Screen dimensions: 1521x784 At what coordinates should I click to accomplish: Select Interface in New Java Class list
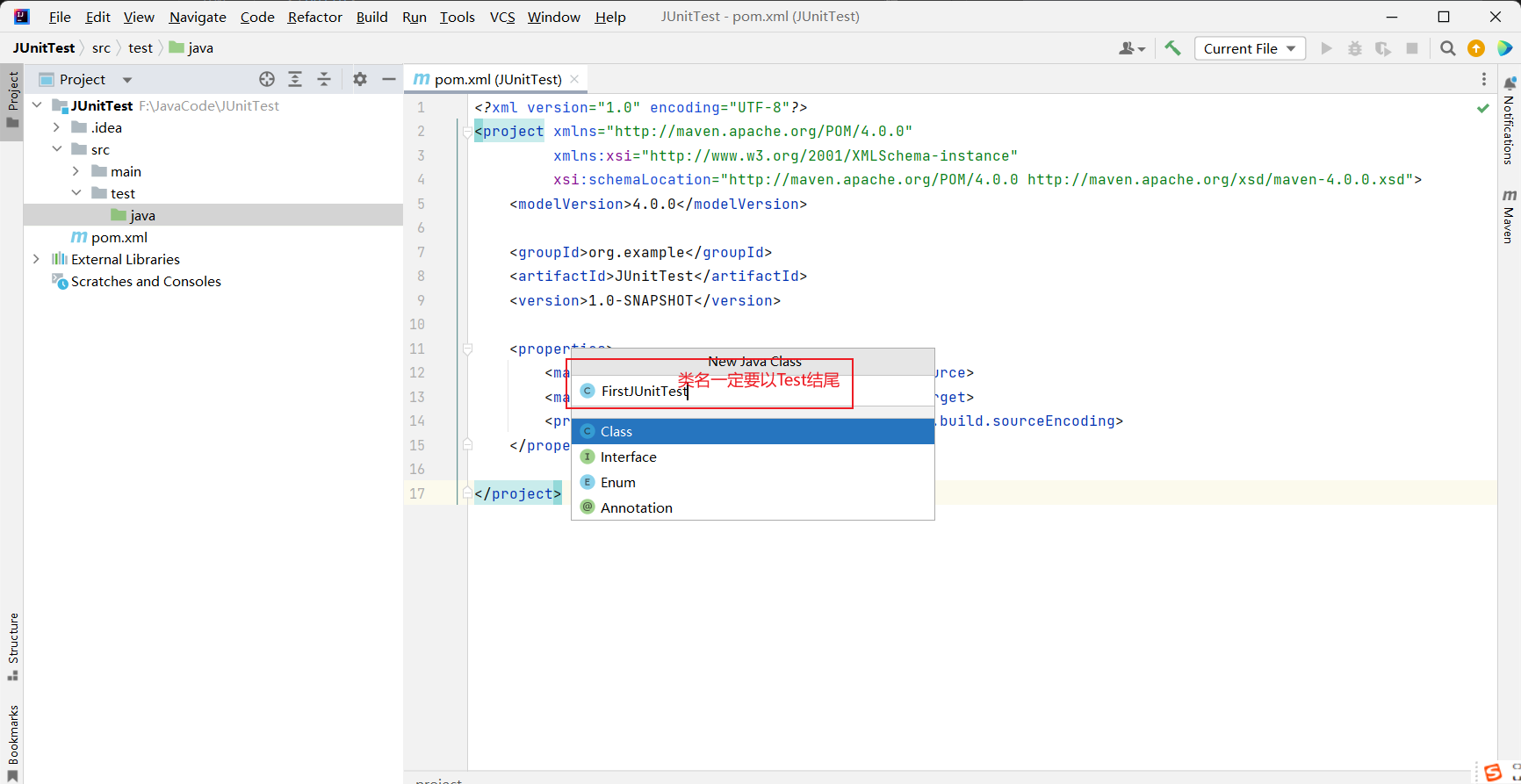tap(628, 457)
